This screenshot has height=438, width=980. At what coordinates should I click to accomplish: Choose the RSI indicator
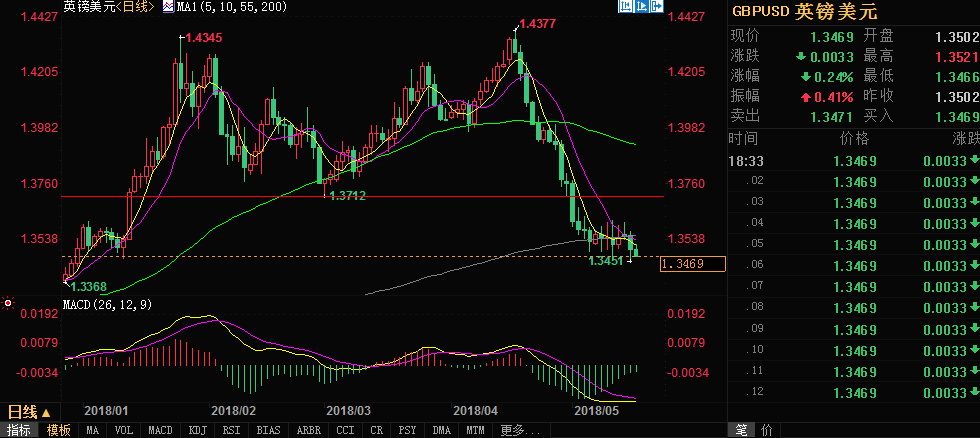pos(230,430)
